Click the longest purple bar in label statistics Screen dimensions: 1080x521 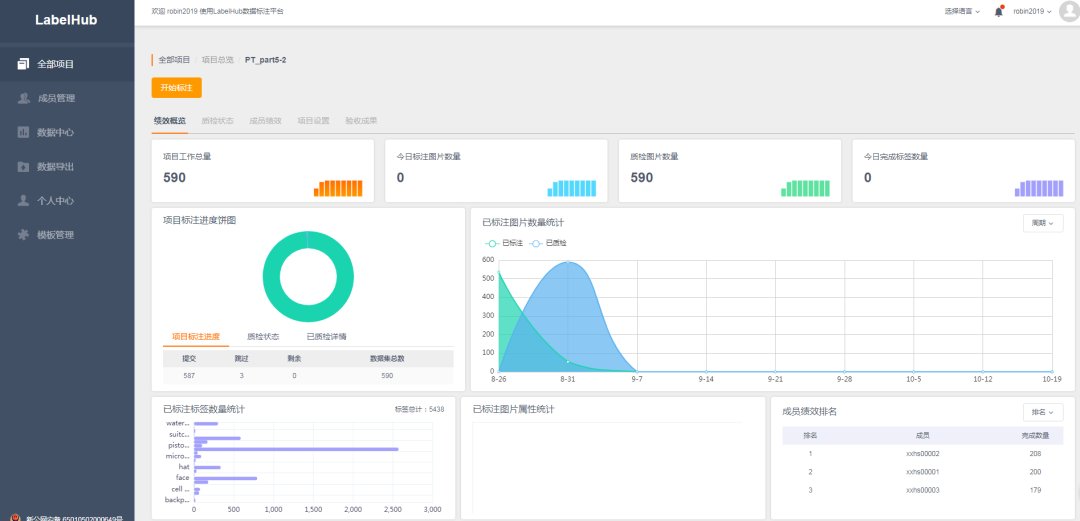[x=296, y=449]
